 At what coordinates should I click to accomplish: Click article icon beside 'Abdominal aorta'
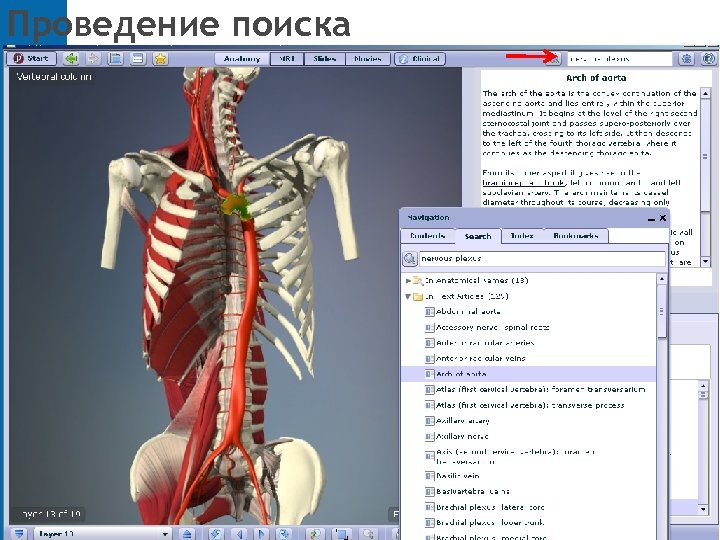[x=429, y=312]
